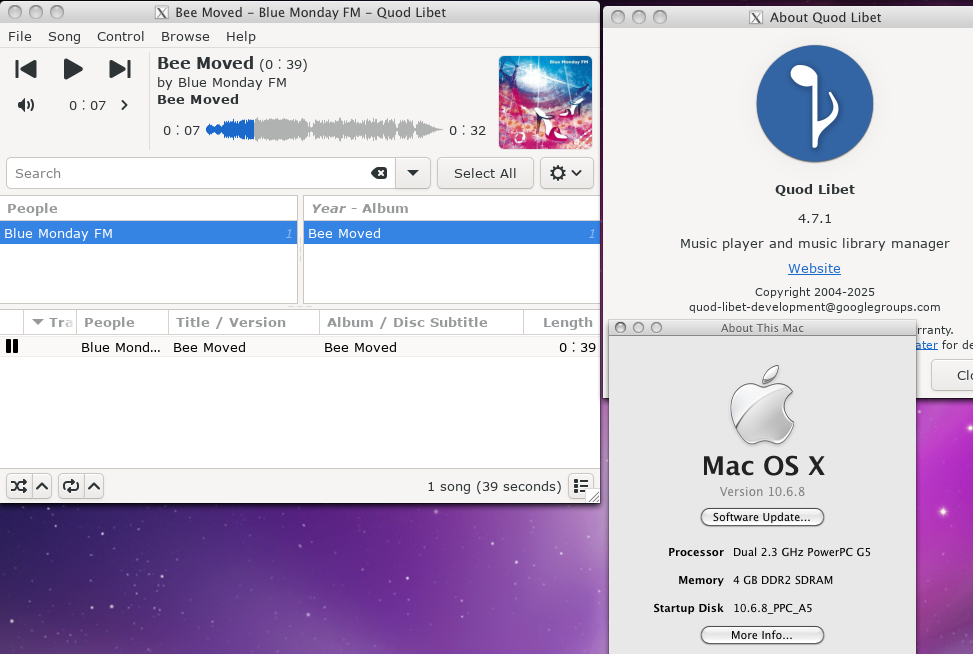
Task: Sort by Album / Disc Subtitle column
Action: click(x=421, y=322)
